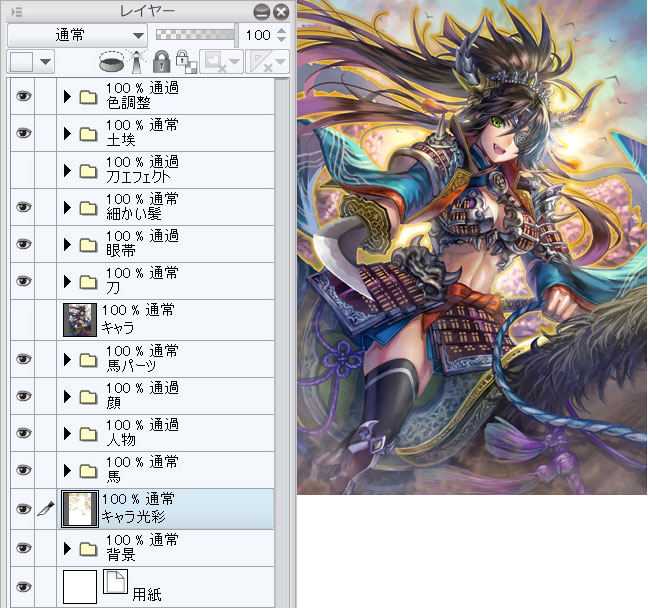Hide the 背景 folder
The height and width of the screenshot is (608, 648).
click(x=23, y=548)
